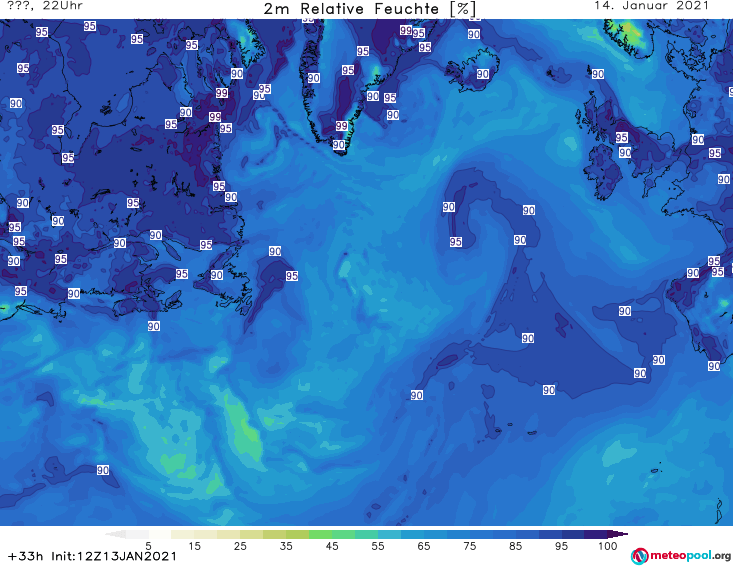Click the 90 contour label over Iceland
The width and height of the screenshot is (733, 566).
[x=483, y=74]
